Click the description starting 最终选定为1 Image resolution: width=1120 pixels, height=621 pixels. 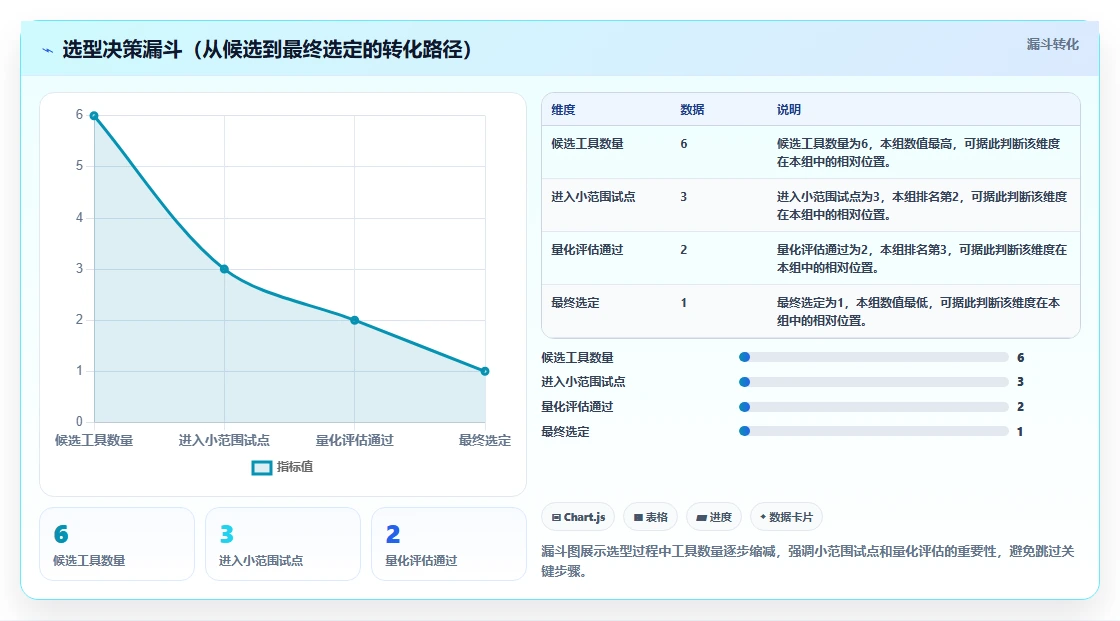(x=919, y=312)
